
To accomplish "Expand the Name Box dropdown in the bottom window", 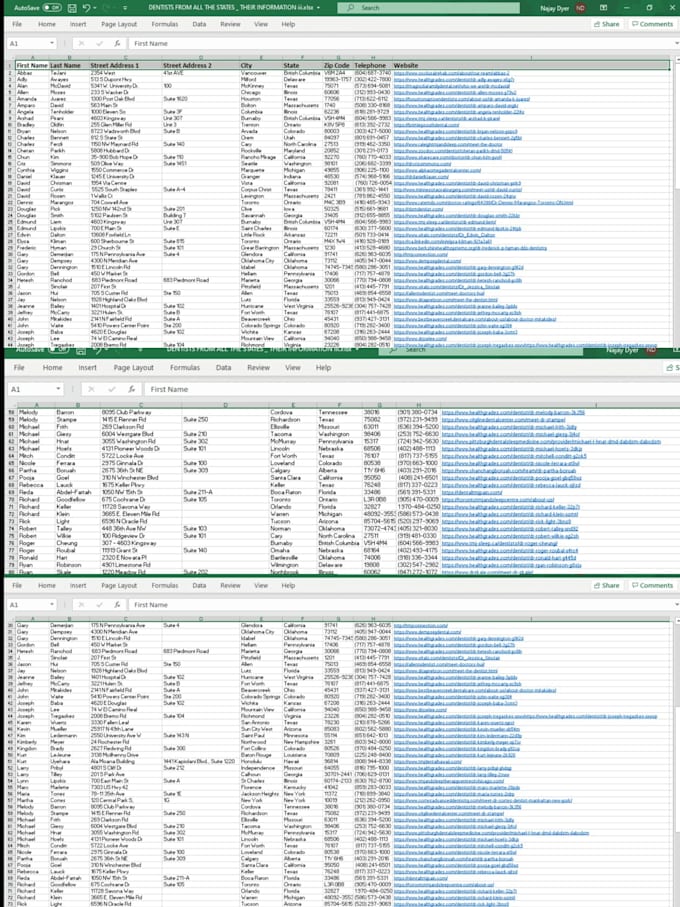I will click(52, 604).
